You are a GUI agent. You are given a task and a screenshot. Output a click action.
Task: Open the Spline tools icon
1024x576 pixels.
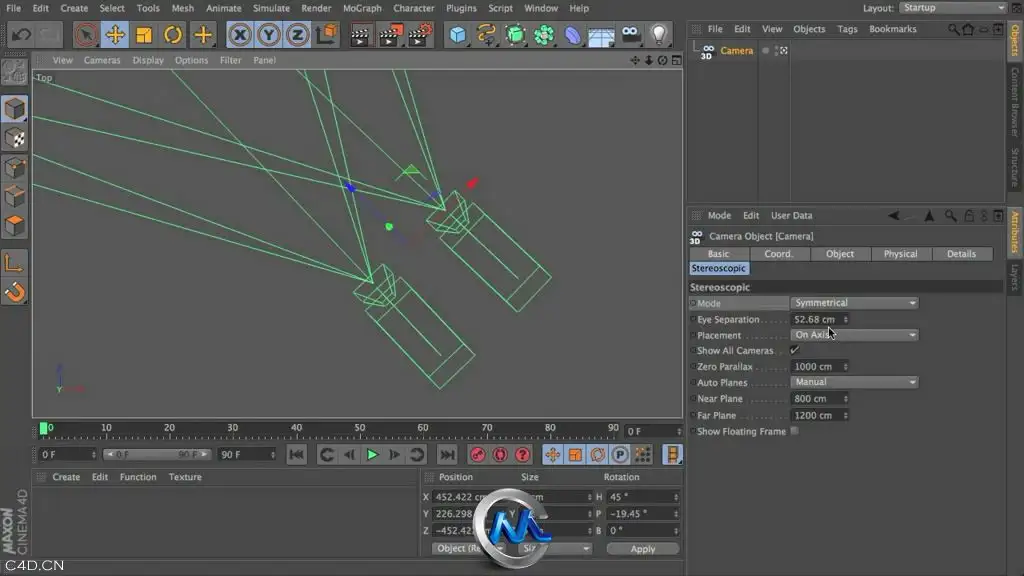(487, 35)
